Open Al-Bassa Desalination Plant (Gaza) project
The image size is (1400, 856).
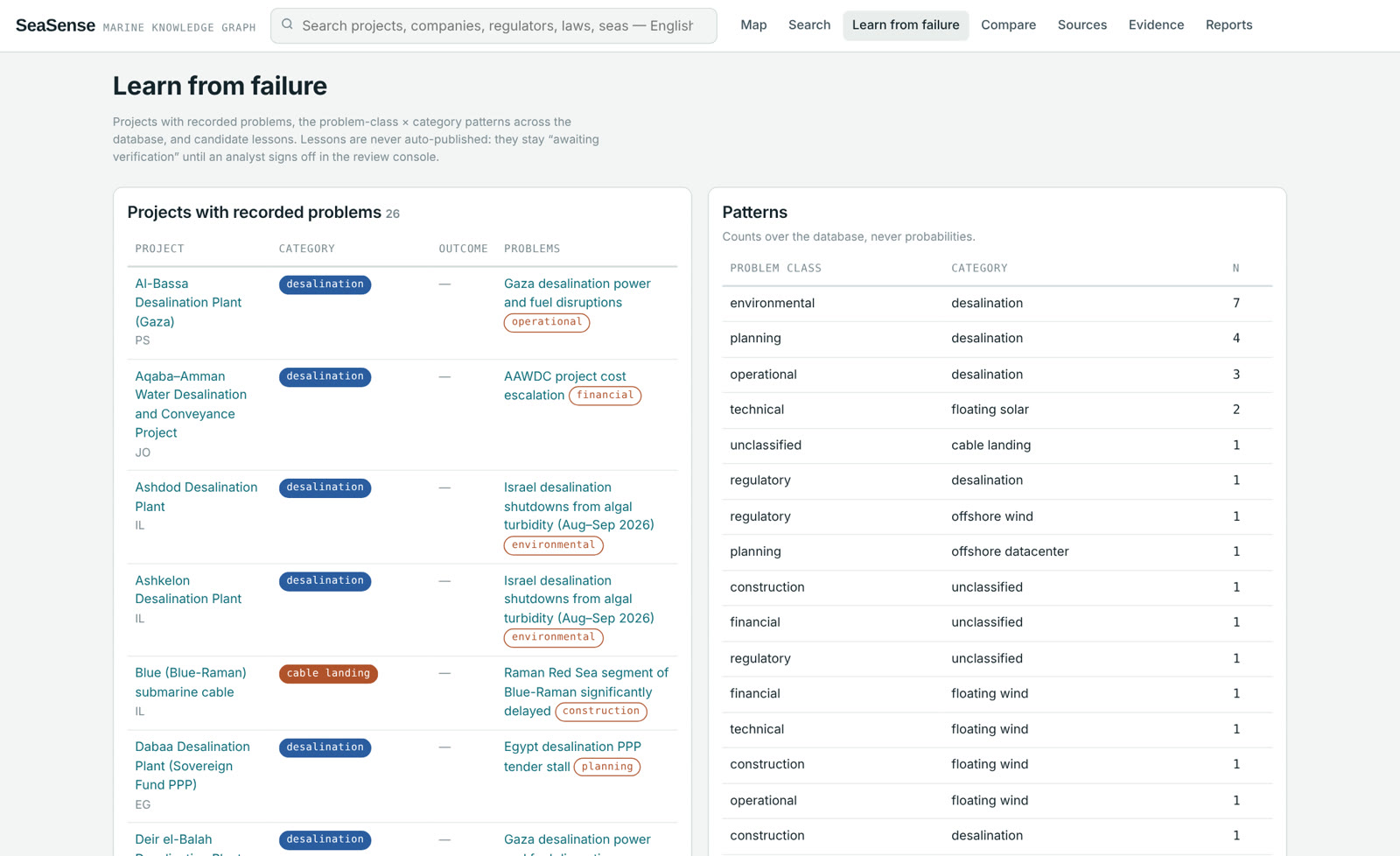[x=188, y=302]
